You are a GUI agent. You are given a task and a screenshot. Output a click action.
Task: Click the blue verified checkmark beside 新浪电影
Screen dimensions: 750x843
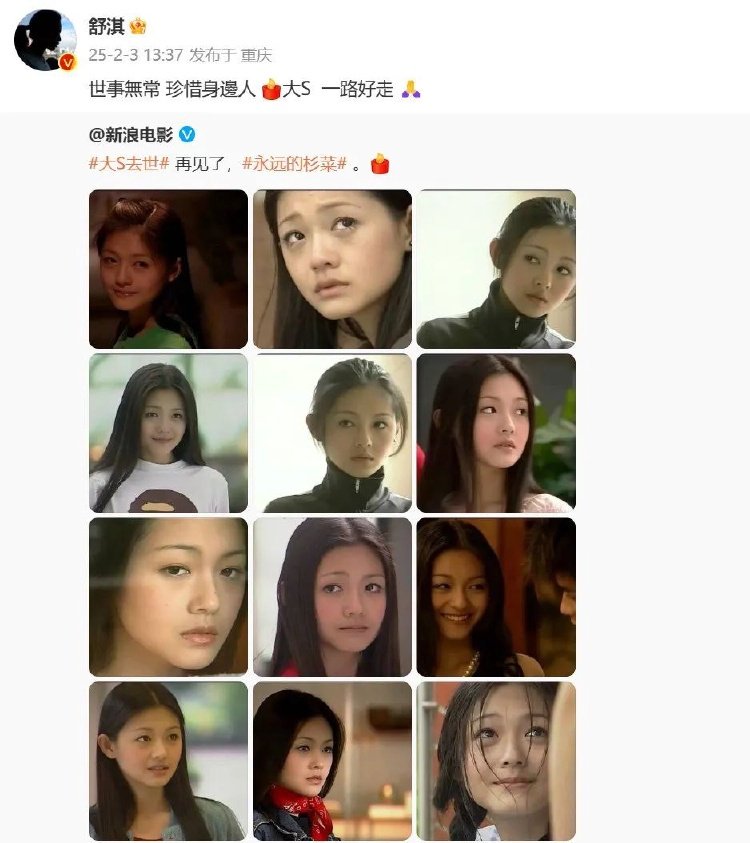pos(187,134)
